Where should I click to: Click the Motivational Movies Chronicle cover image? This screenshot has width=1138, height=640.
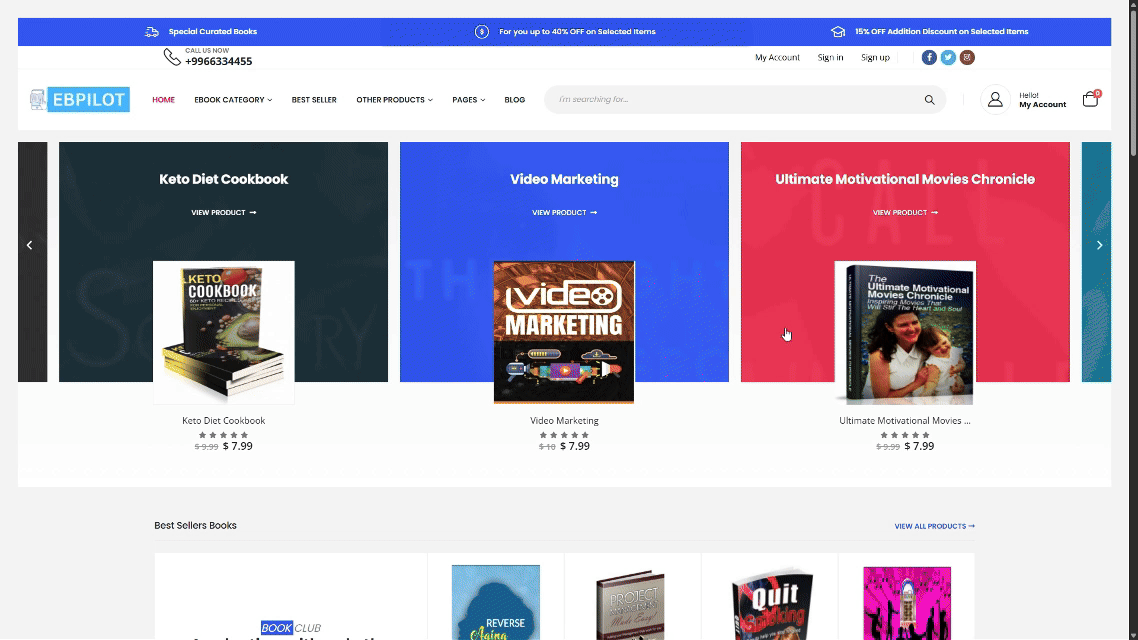point(905,332)
